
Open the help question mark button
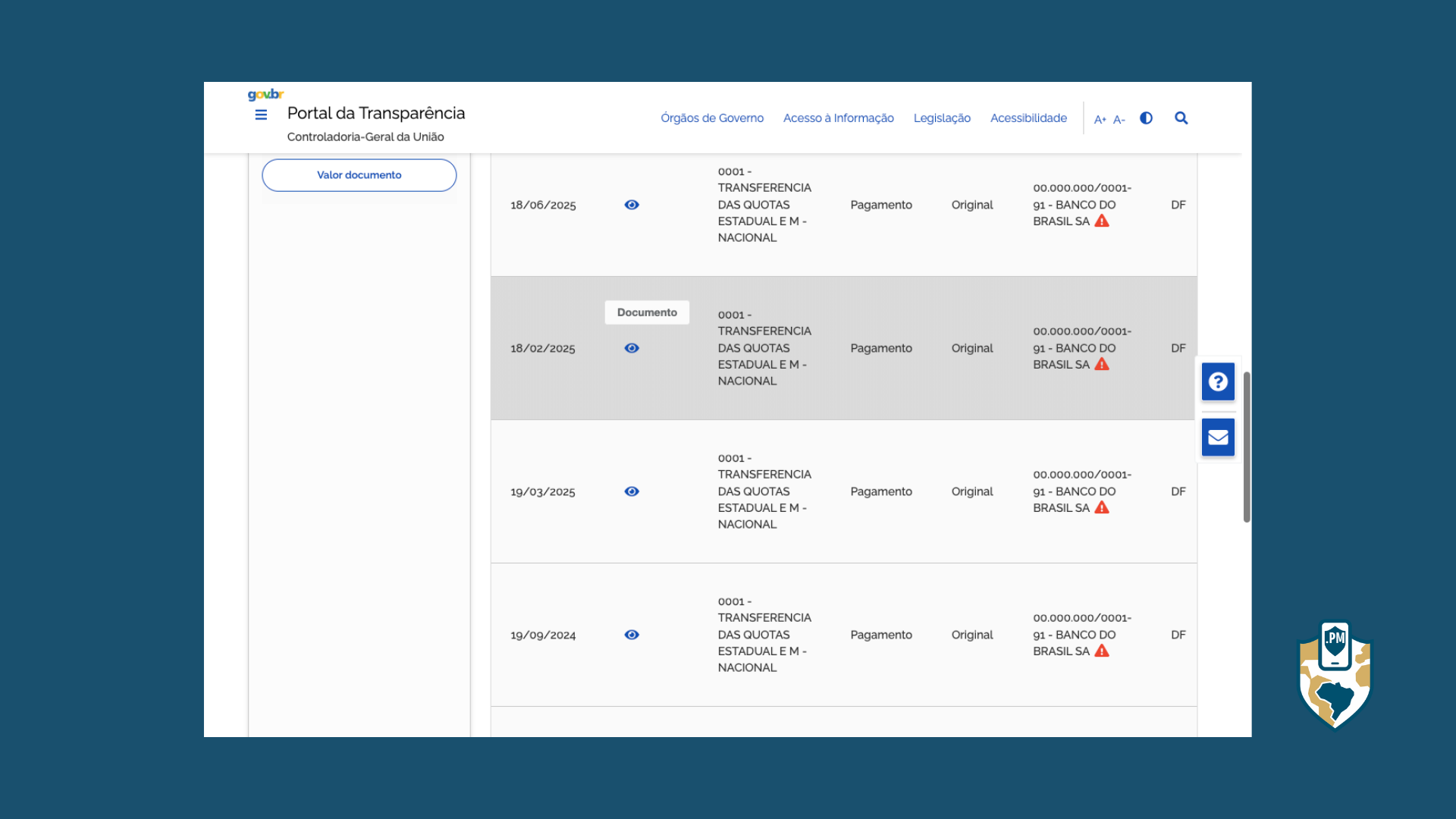[x=1218, y=381]
